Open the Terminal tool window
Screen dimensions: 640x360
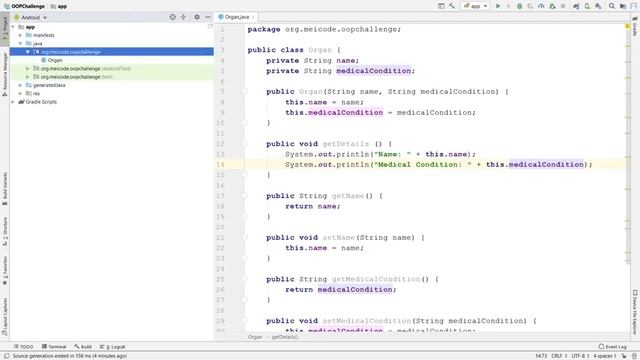tap(54, 347)
